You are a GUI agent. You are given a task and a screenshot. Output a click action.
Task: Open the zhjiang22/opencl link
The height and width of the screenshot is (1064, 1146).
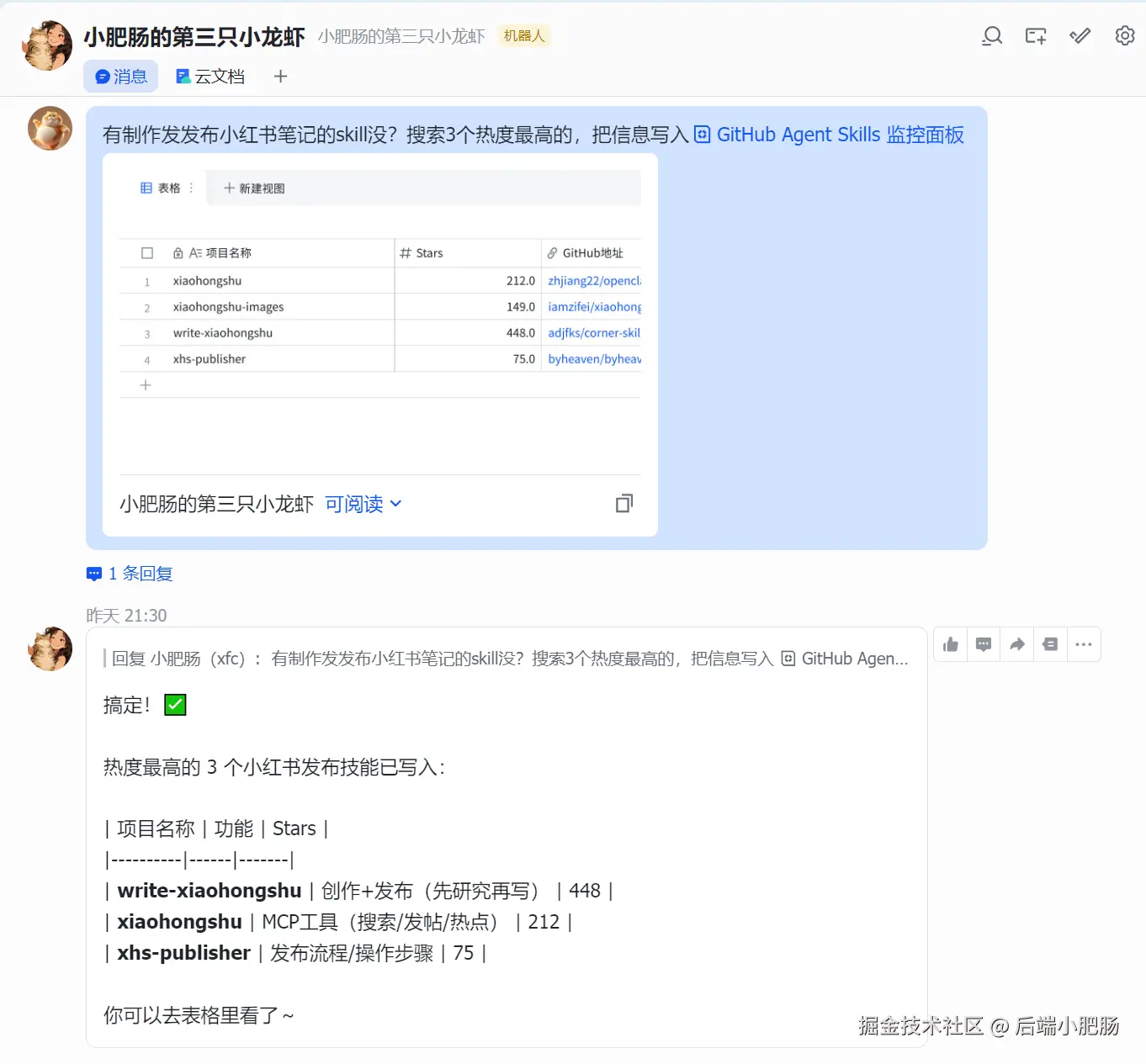pos(594,281)
